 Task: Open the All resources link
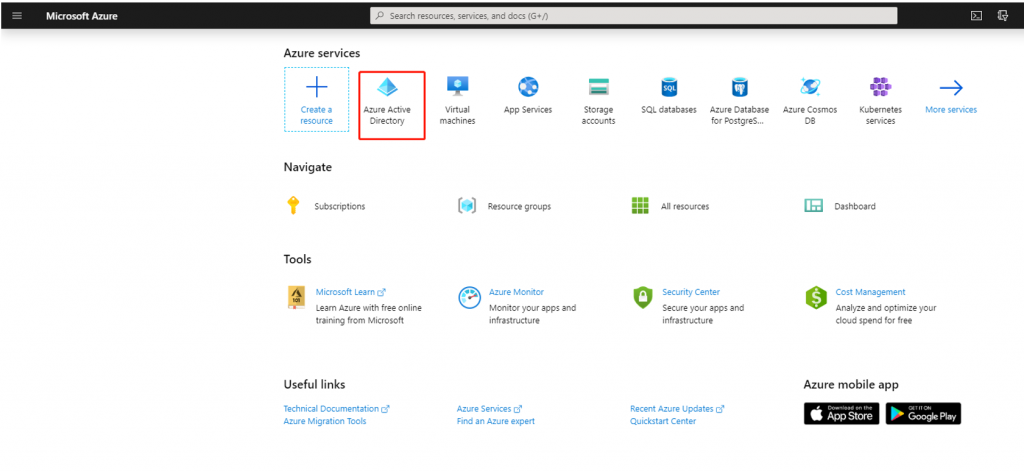[685, 206]
